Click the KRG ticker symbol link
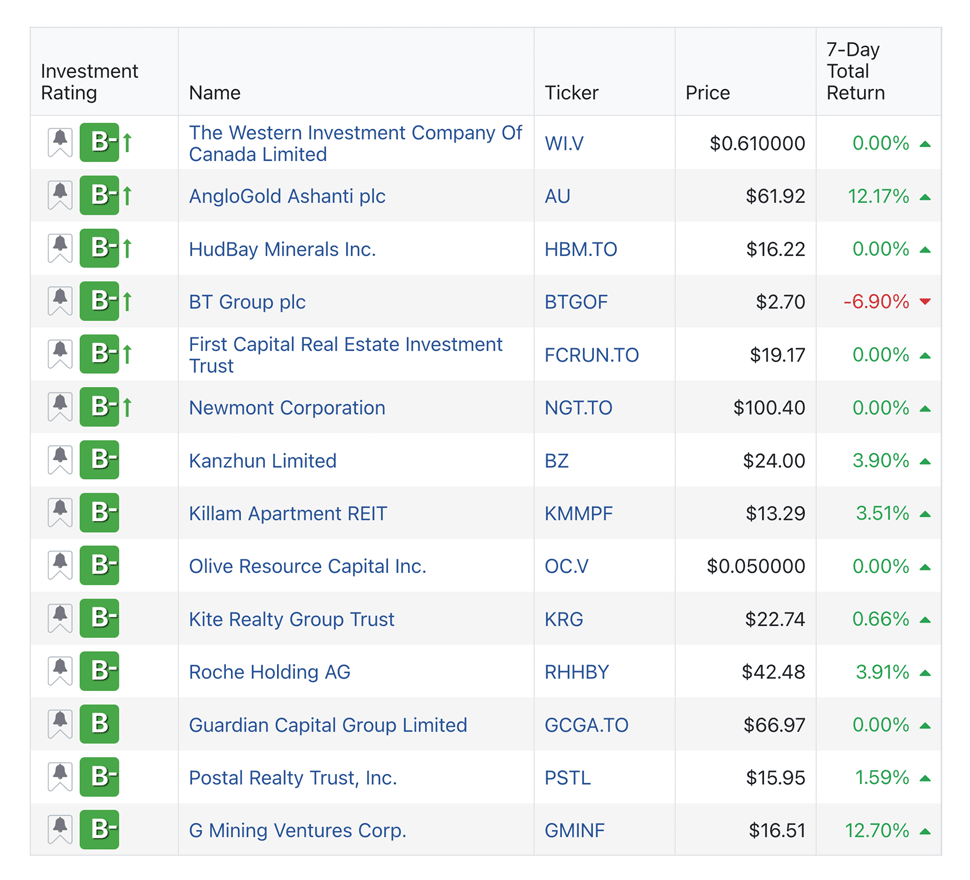The image size is (970, 880). [564, 619]
